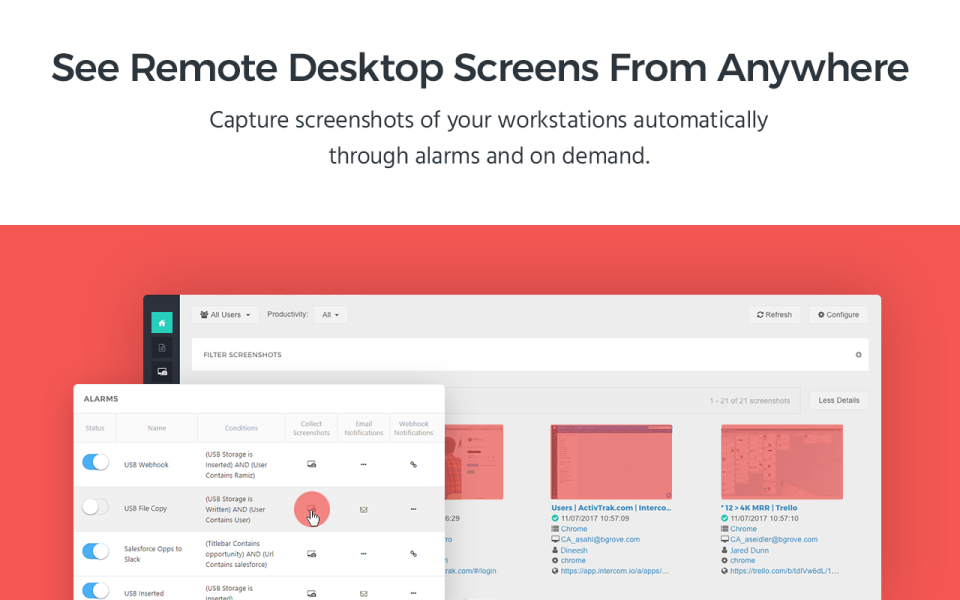
Task: Click the Jared Dunn user link
Action: click(x=749, y=550)
